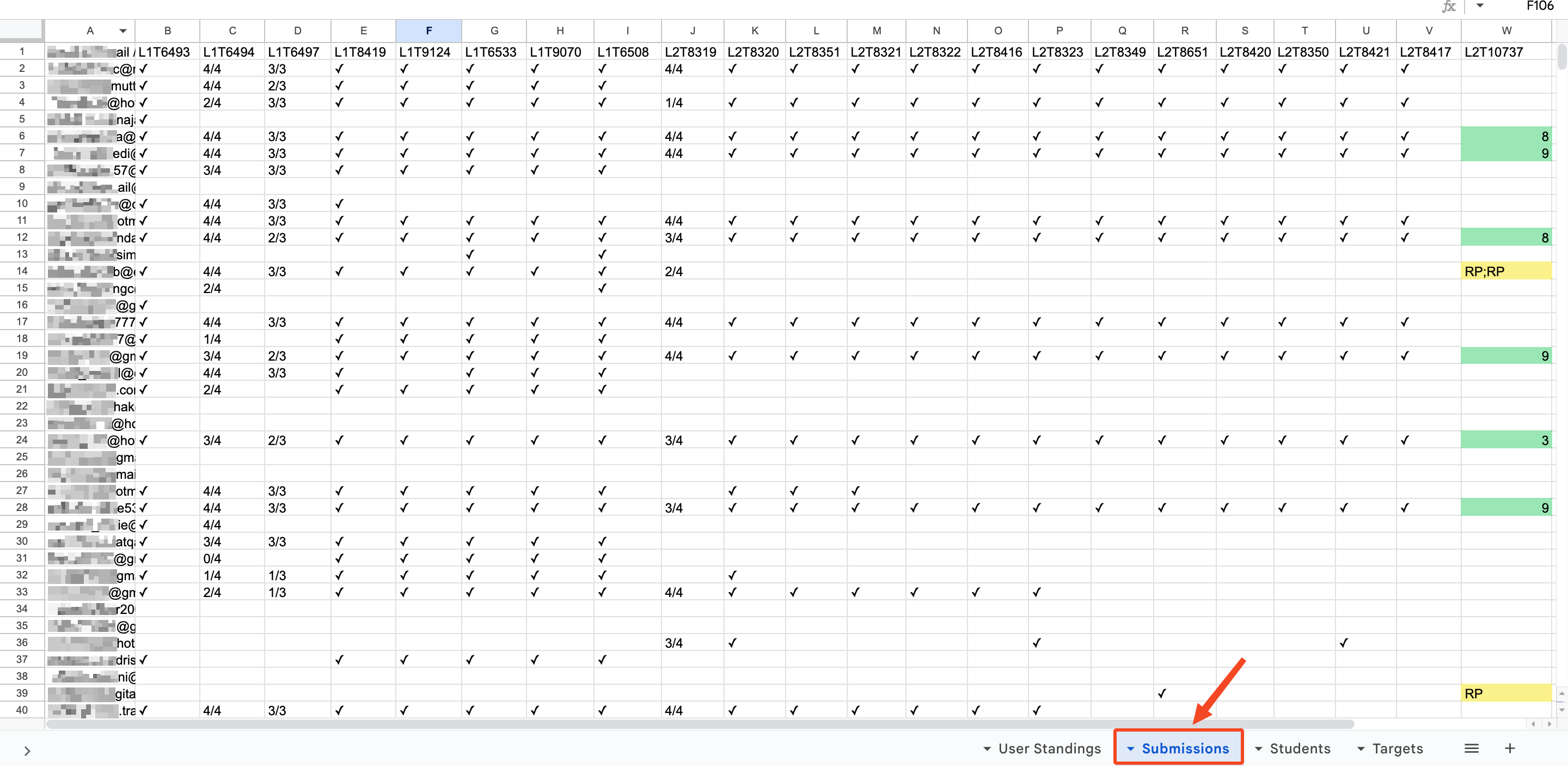
Task: Click the scroll up arrow at right edge
Action: tap(1561, 693)
